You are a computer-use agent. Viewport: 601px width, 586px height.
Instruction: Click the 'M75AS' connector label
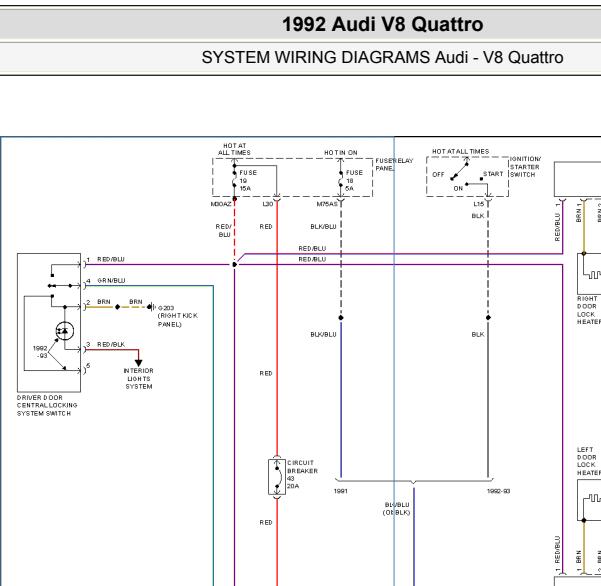tap(327, 204)
